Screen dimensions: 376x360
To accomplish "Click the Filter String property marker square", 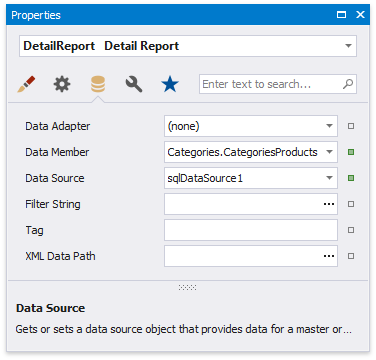I will pos(351,204).
